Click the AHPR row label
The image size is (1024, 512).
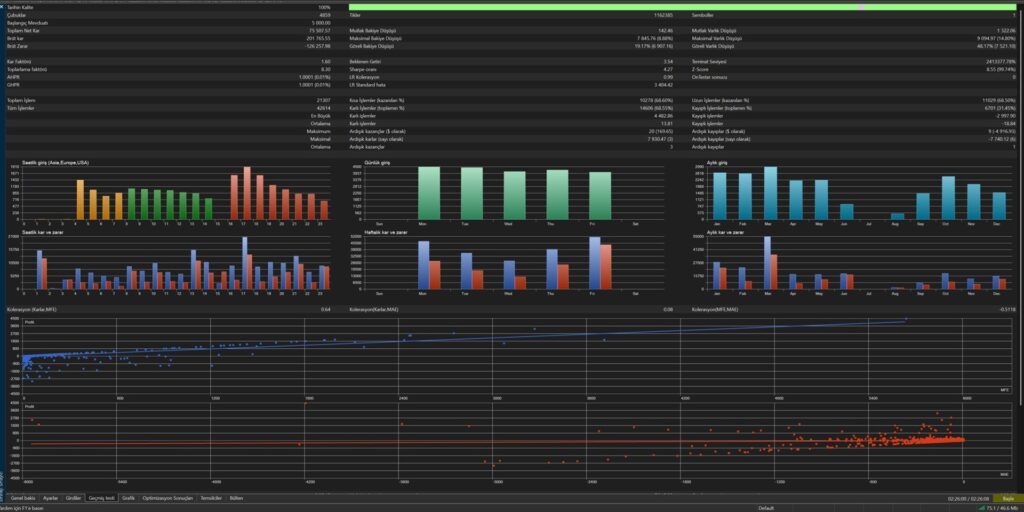click(13, 76)
